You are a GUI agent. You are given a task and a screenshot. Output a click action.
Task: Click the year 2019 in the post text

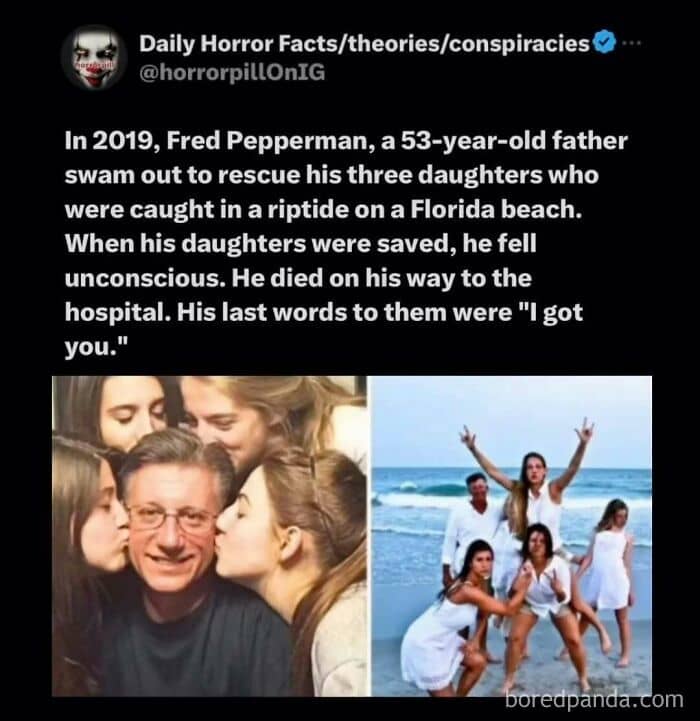[122, 141]
